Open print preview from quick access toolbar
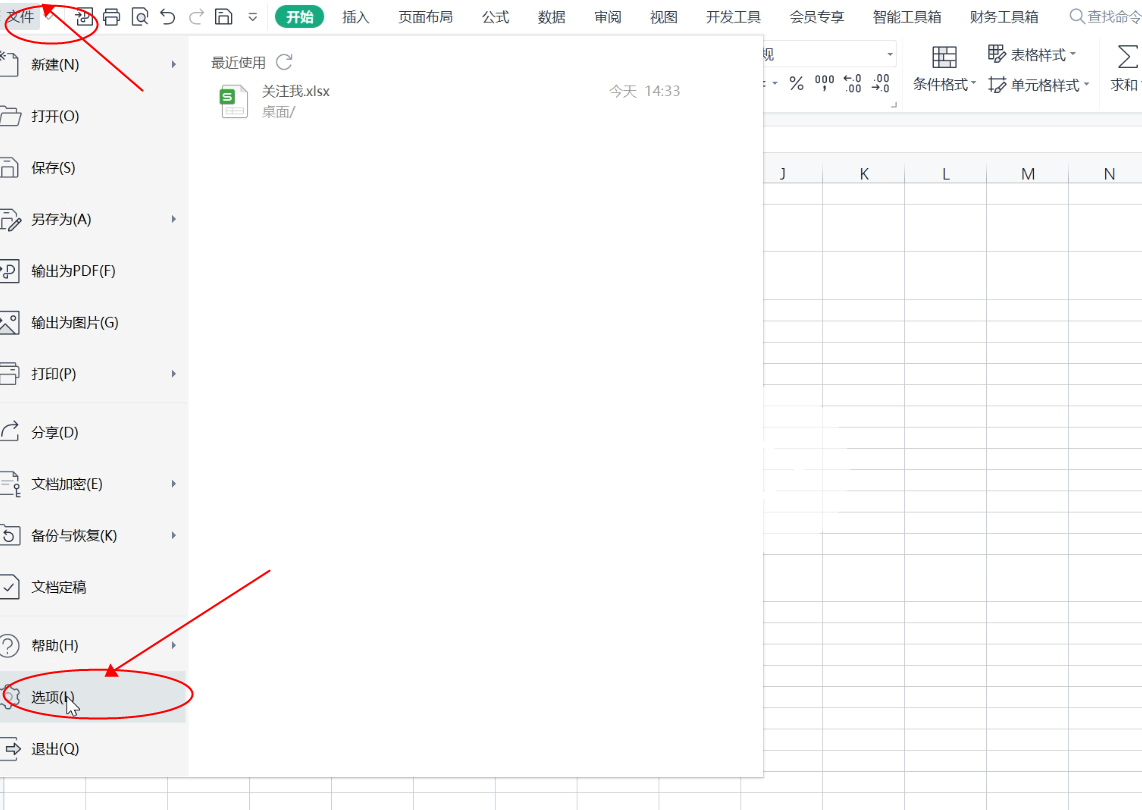The image size is (1142, 810). [140, 16]
